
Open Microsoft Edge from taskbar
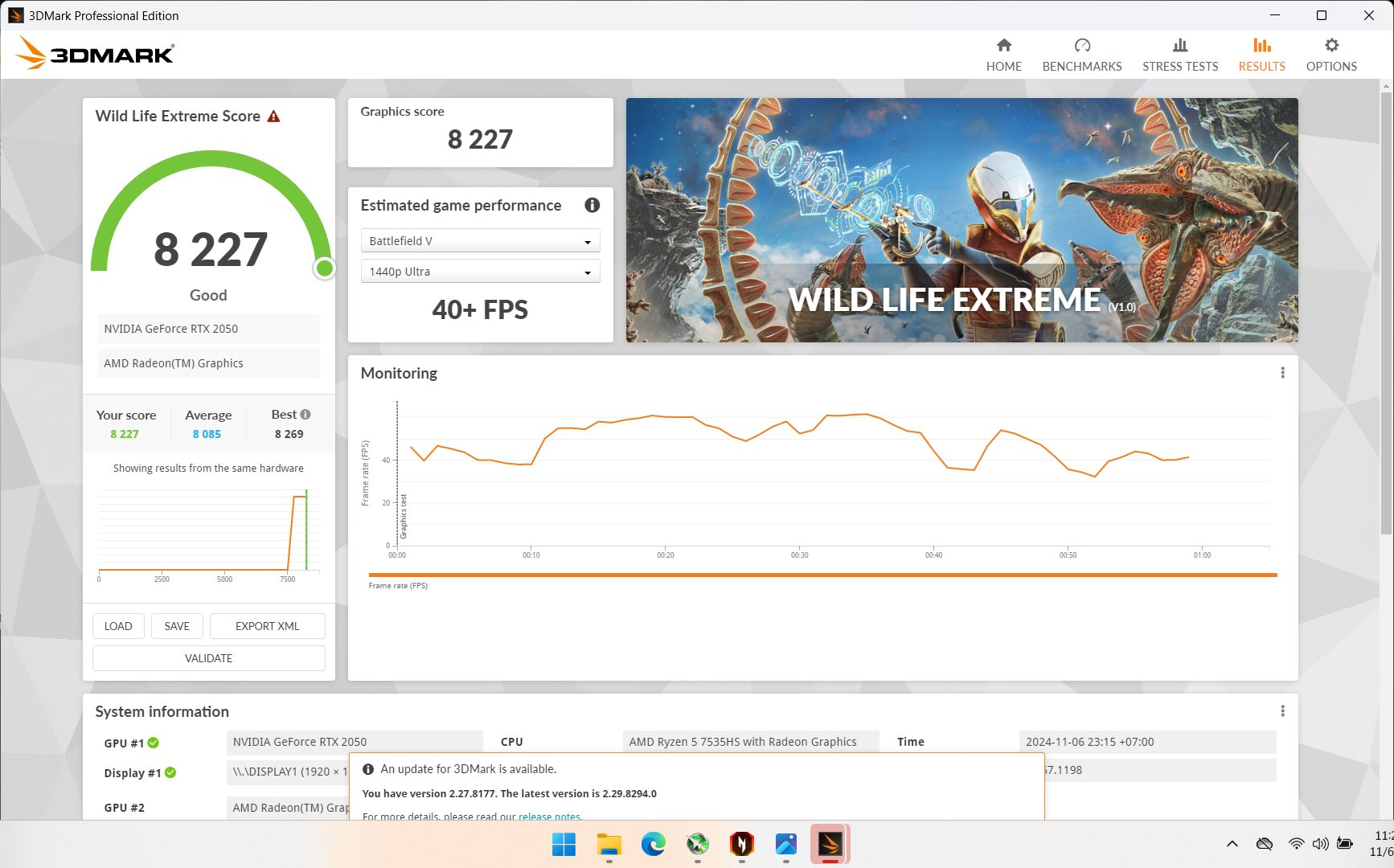pos(653,845)
